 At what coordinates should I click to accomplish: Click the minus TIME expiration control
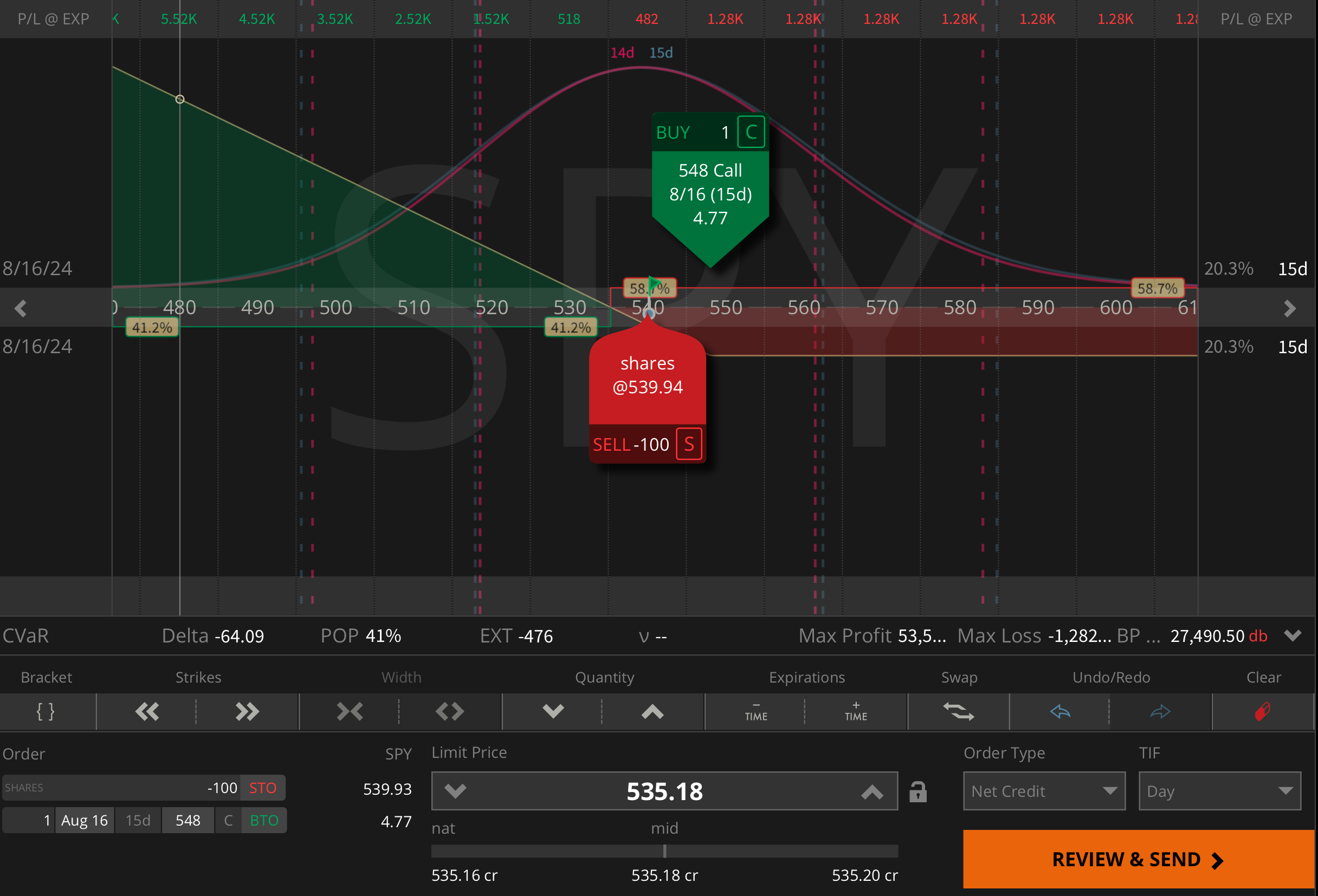755,712
